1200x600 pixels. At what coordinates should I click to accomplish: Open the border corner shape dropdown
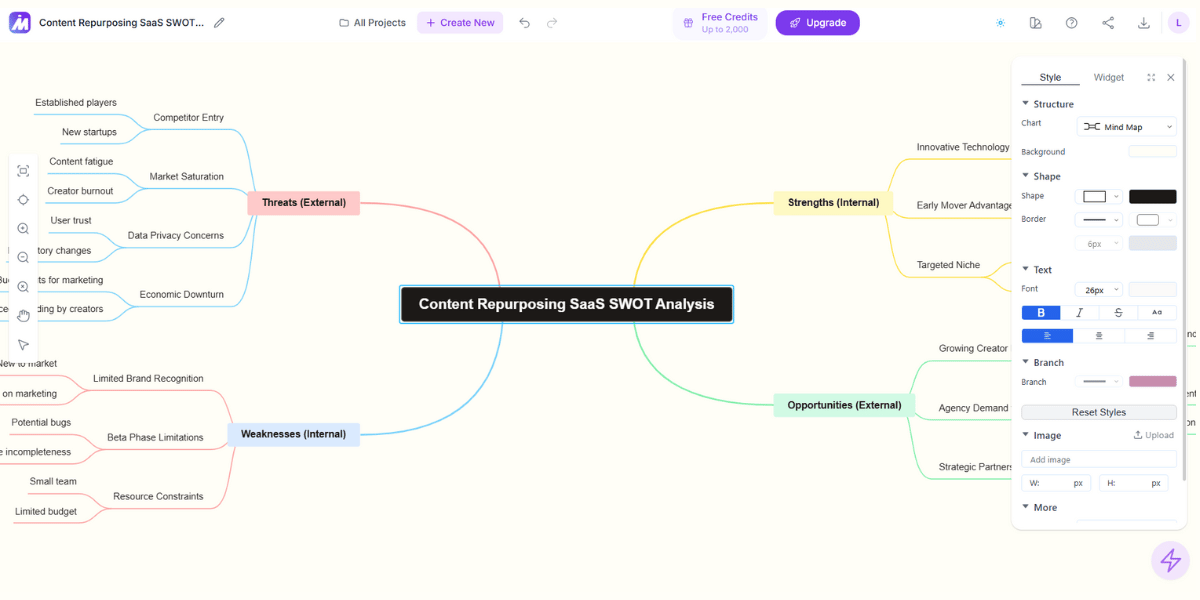pyautogui.click(x=1153, y=220)
